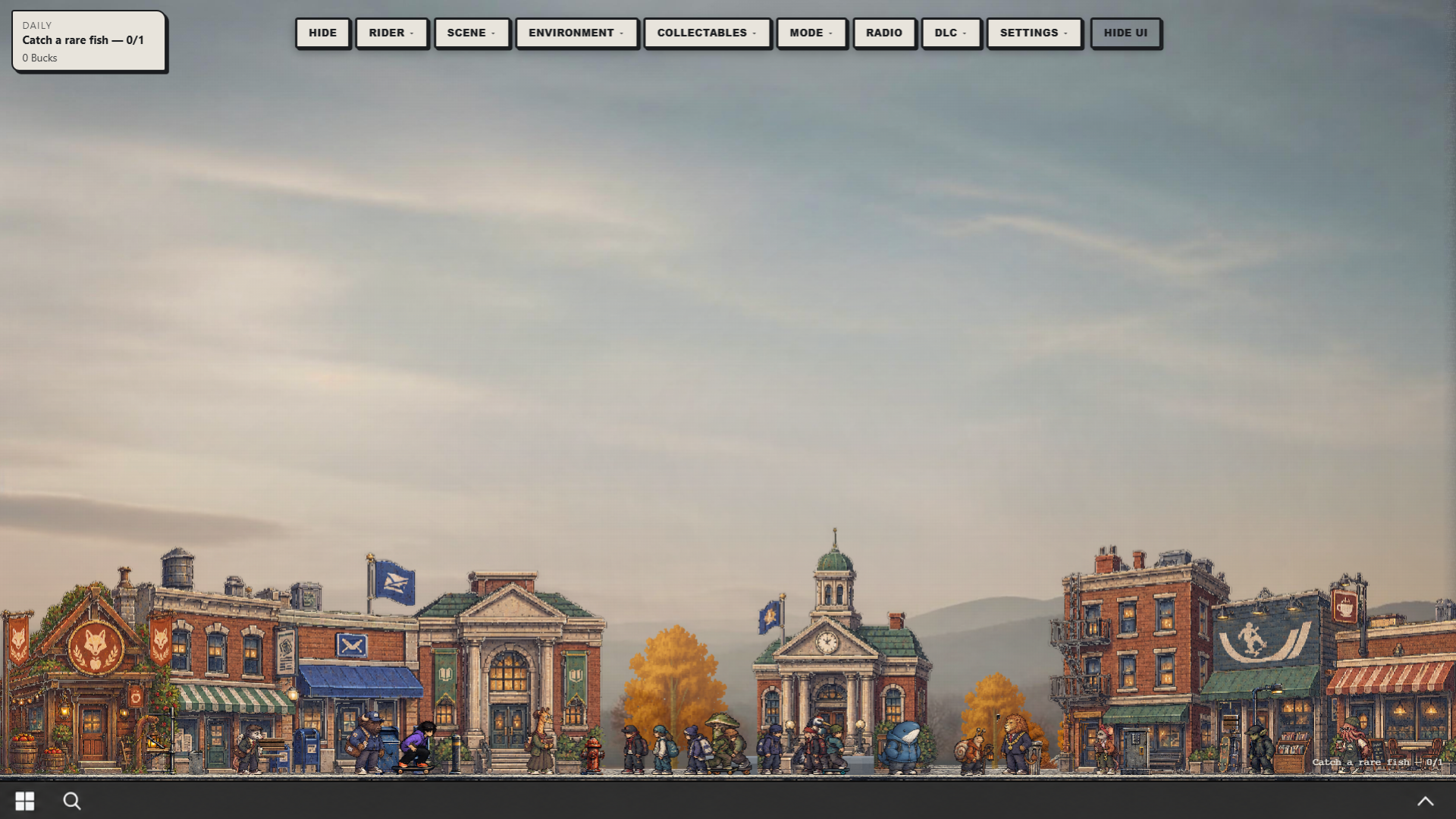Click the Windows Start icon
The image size is (1456, 819).
[25, 801]
